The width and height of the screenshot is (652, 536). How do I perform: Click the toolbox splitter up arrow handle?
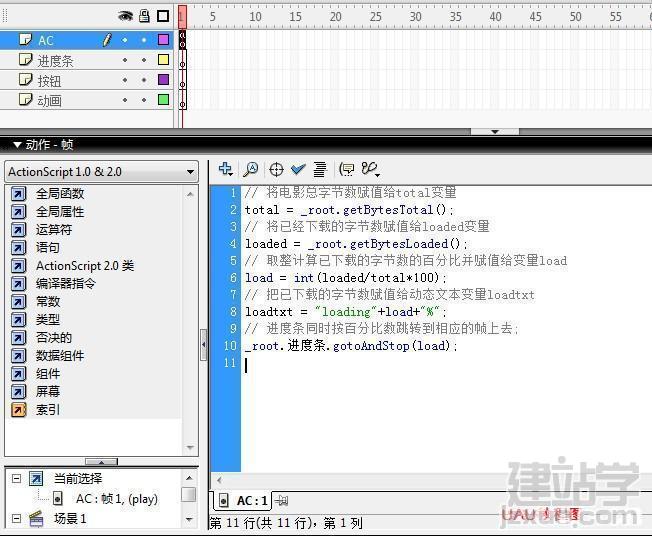click(101, 462)
